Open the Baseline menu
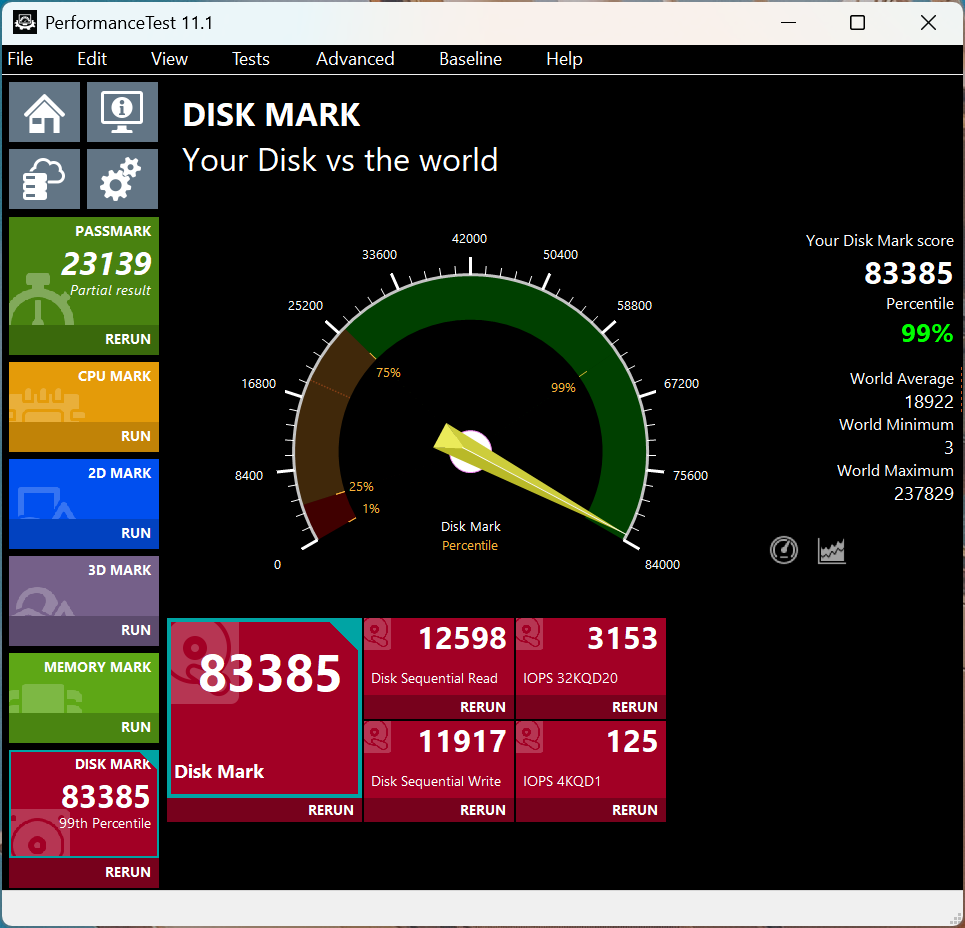Image resolution: width=965 pixels, height=928 pixels. pyautogui.click(x=470, y=59)
